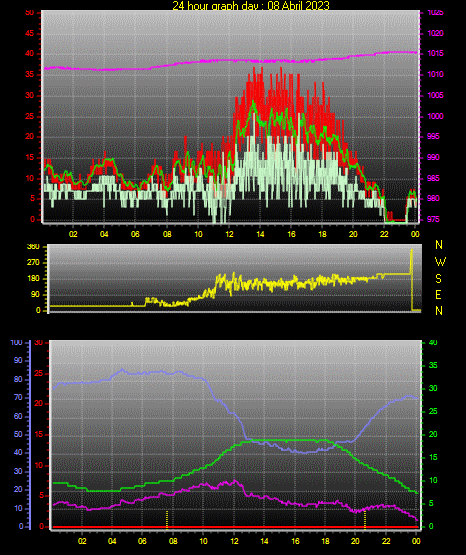Click the E compass direction label

coord(438,295)
